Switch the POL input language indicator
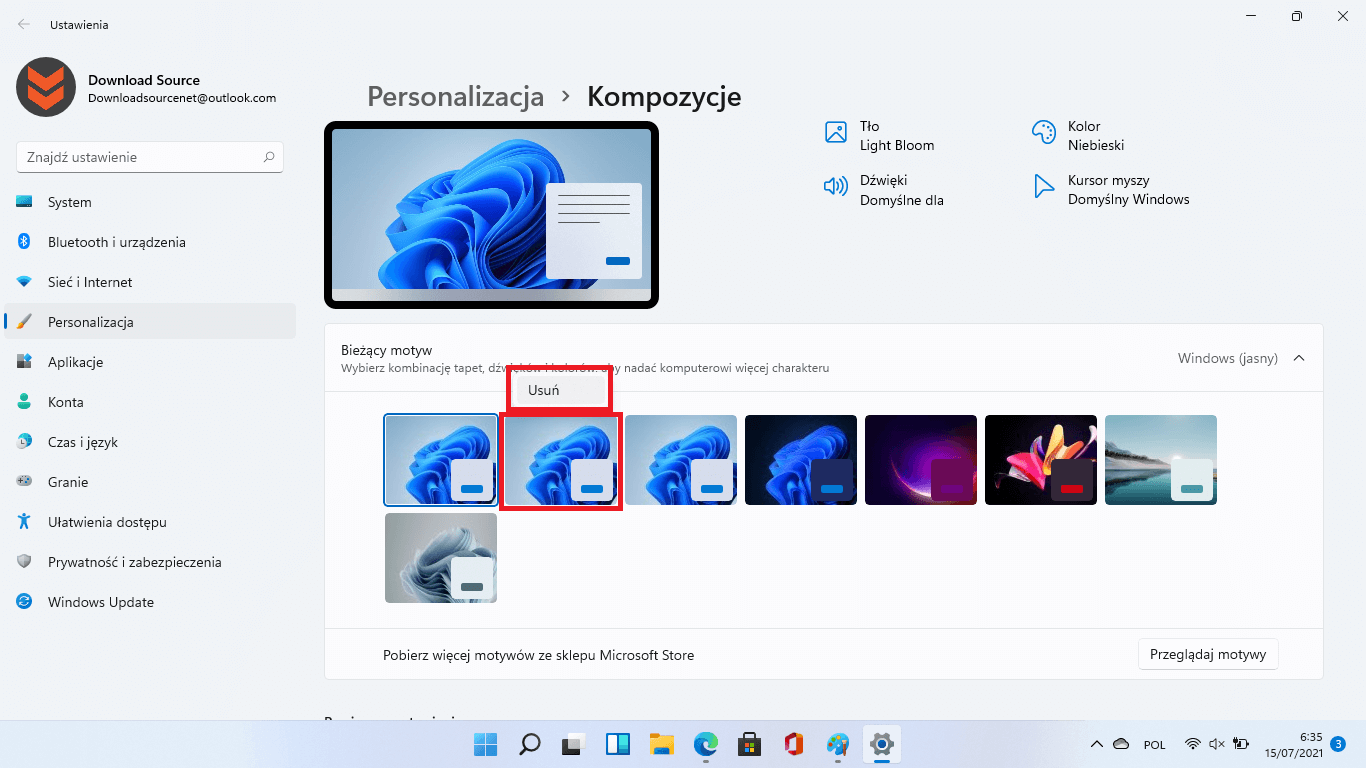 (x=1154, y=744)
